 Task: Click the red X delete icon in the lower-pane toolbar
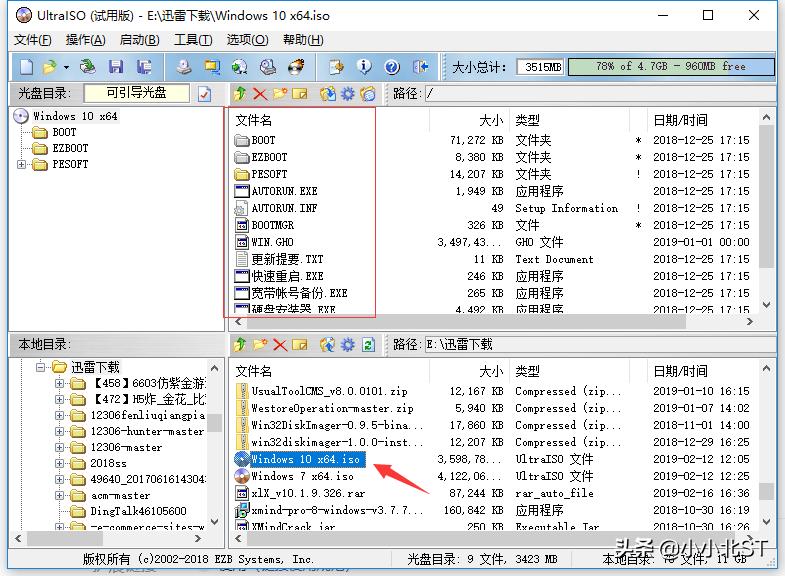(x=280, y=345)
